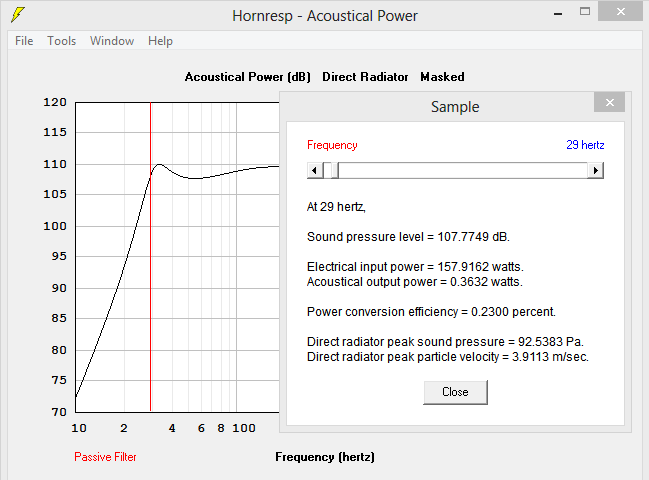
Task: Click the 'Acoustical Power (dB)' chart title
Action: tap(248, 77)
